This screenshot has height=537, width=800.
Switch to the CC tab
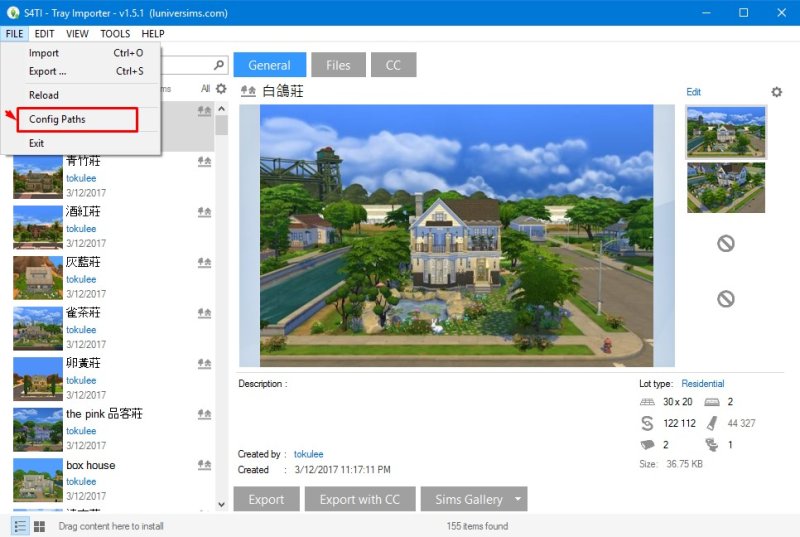(393, 65)
